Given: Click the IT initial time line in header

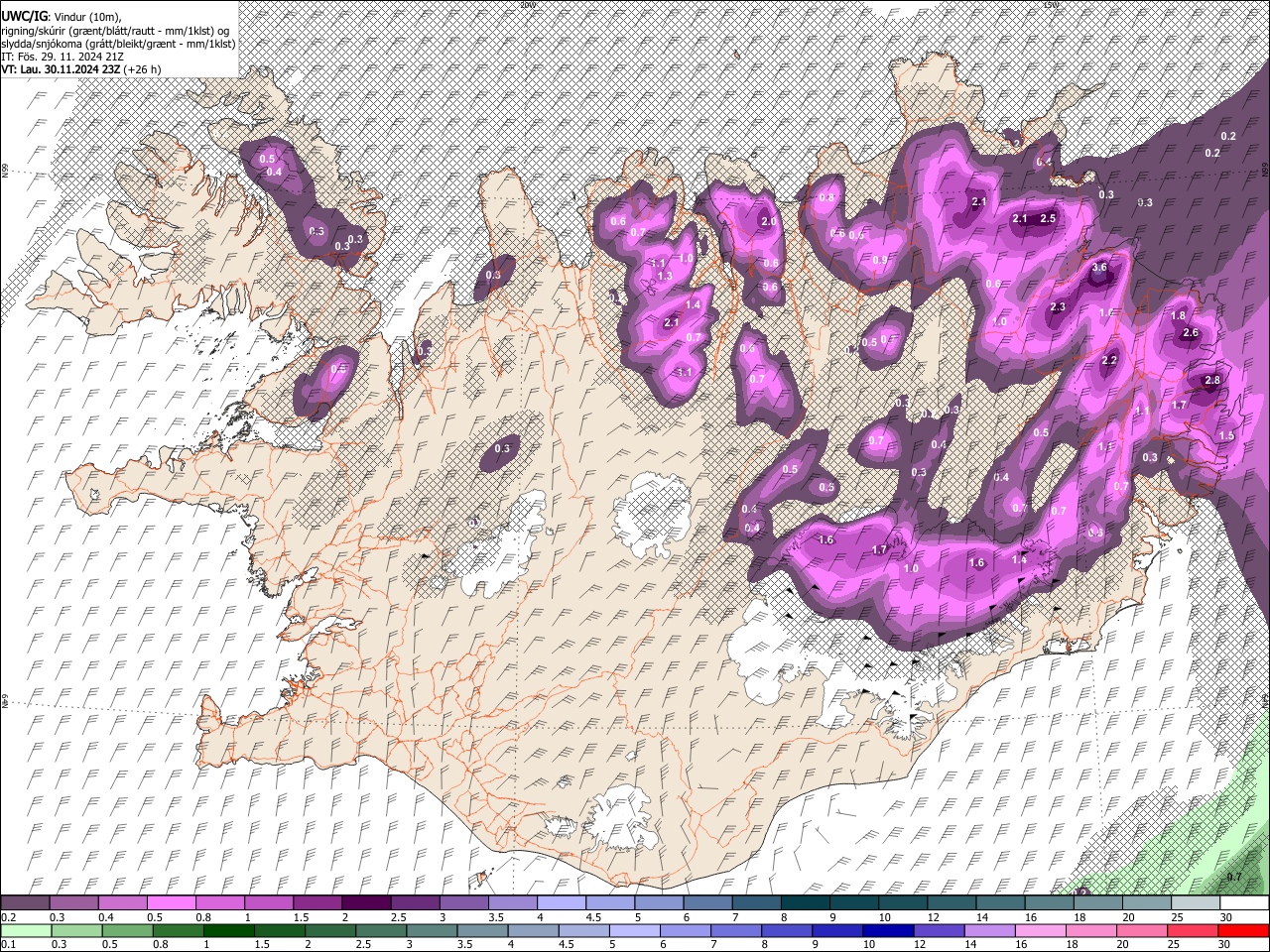Looking at the screenshot, I should click(x=62, y=57).
